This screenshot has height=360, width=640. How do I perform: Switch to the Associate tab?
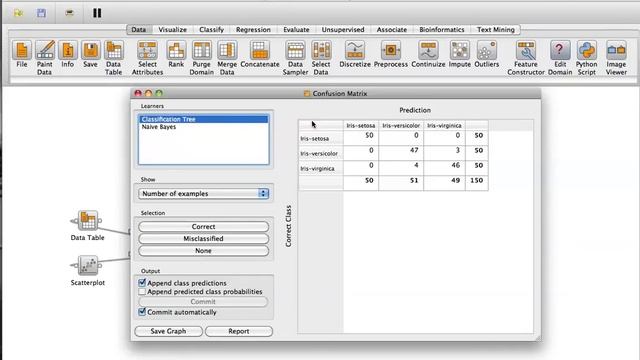point(392,29)
